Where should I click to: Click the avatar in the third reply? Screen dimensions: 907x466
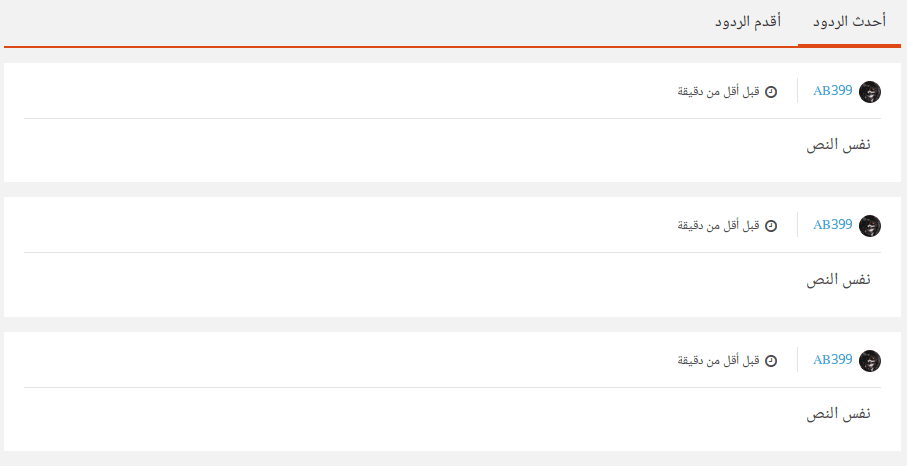(870, 361)
